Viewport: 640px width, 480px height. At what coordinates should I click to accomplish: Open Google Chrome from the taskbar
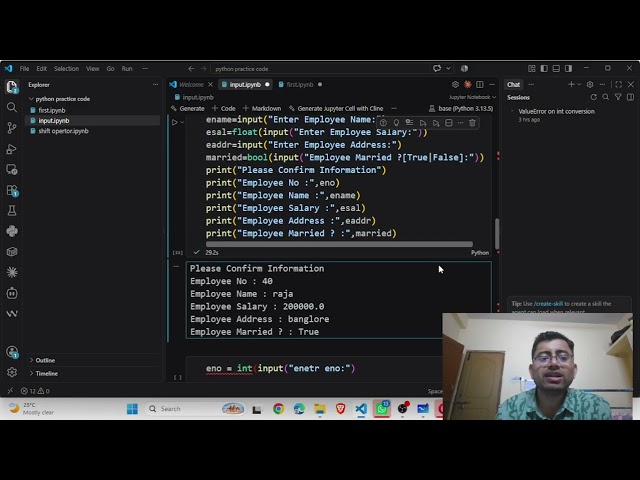pyautogui.click(x=278, y=409)
